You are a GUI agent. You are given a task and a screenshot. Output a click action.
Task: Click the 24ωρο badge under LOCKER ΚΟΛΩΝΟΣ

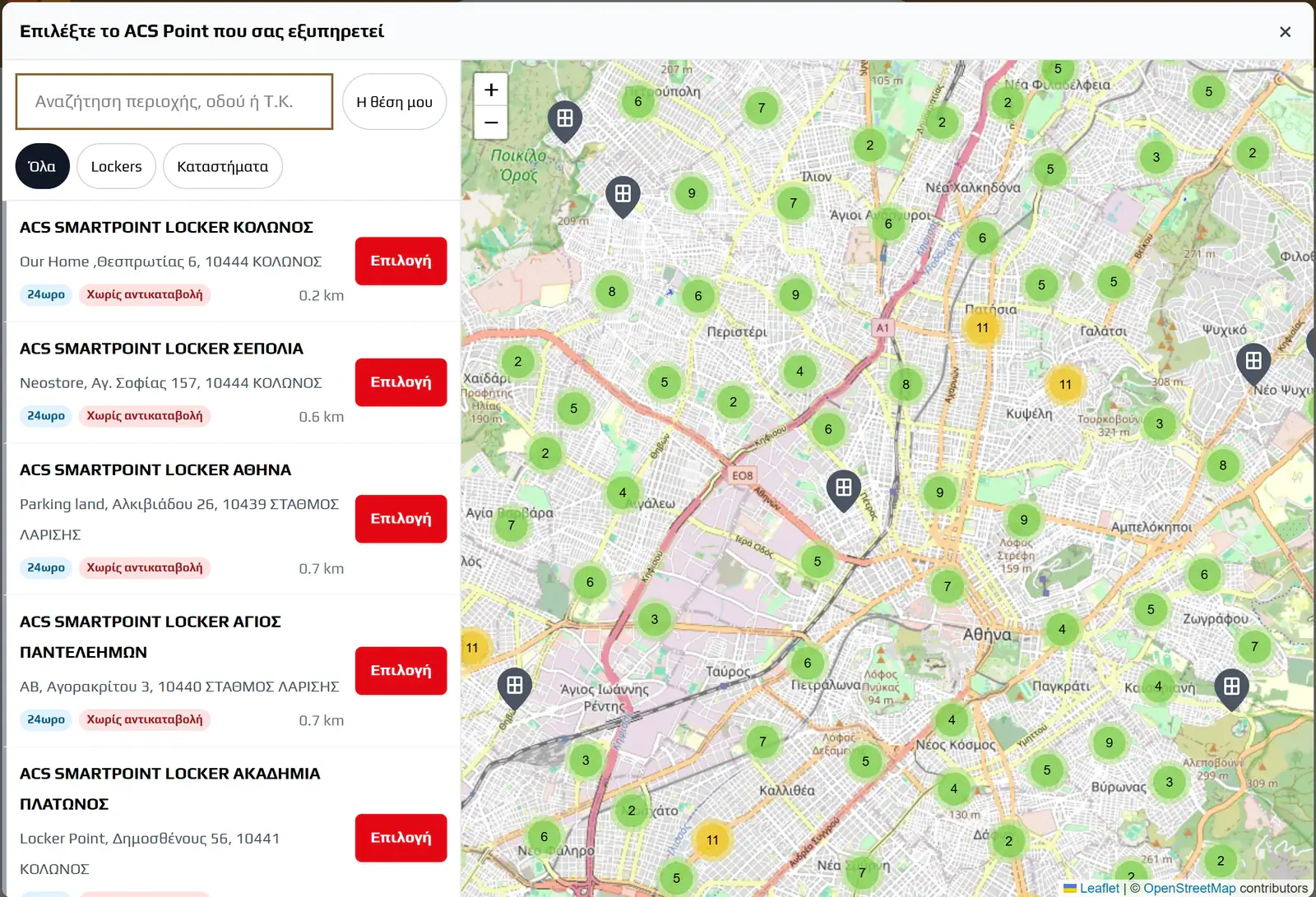(46, 294)
